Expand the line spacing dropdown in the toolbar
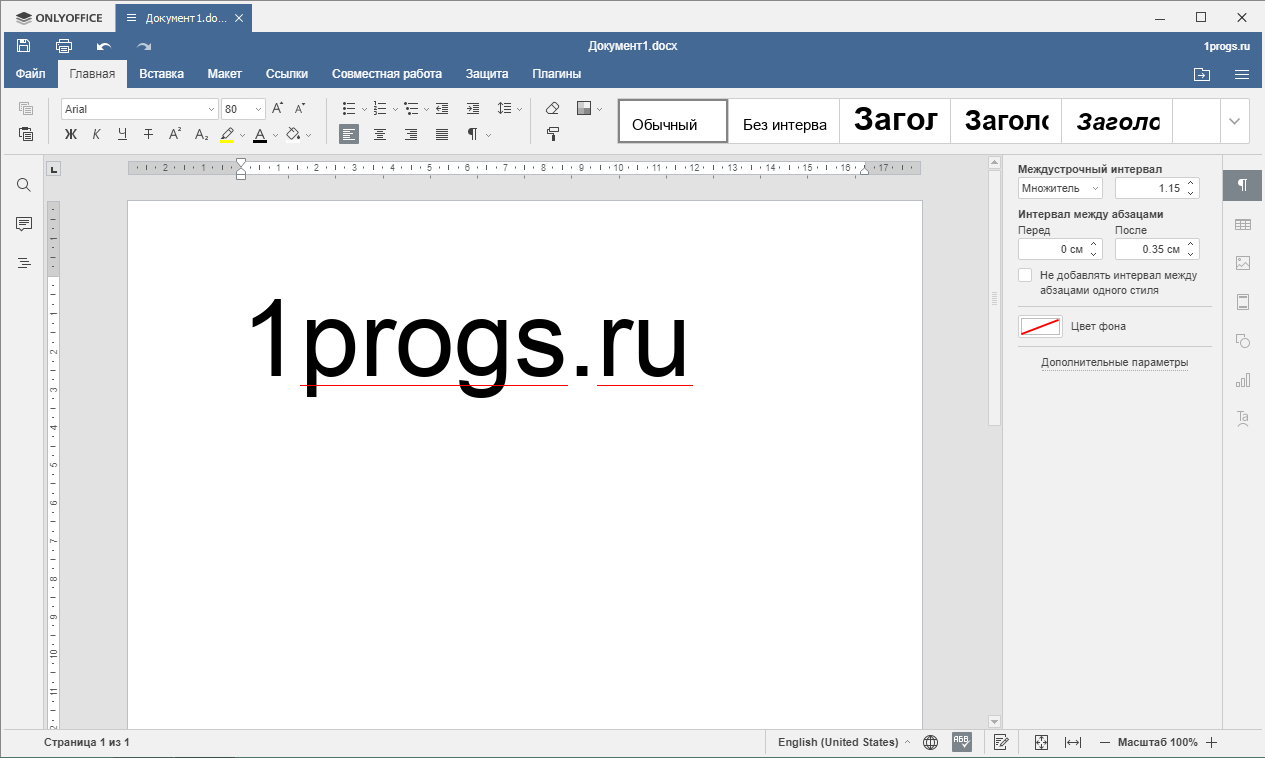The width and height of the screenshot is (1265, 758). point(520,108)
